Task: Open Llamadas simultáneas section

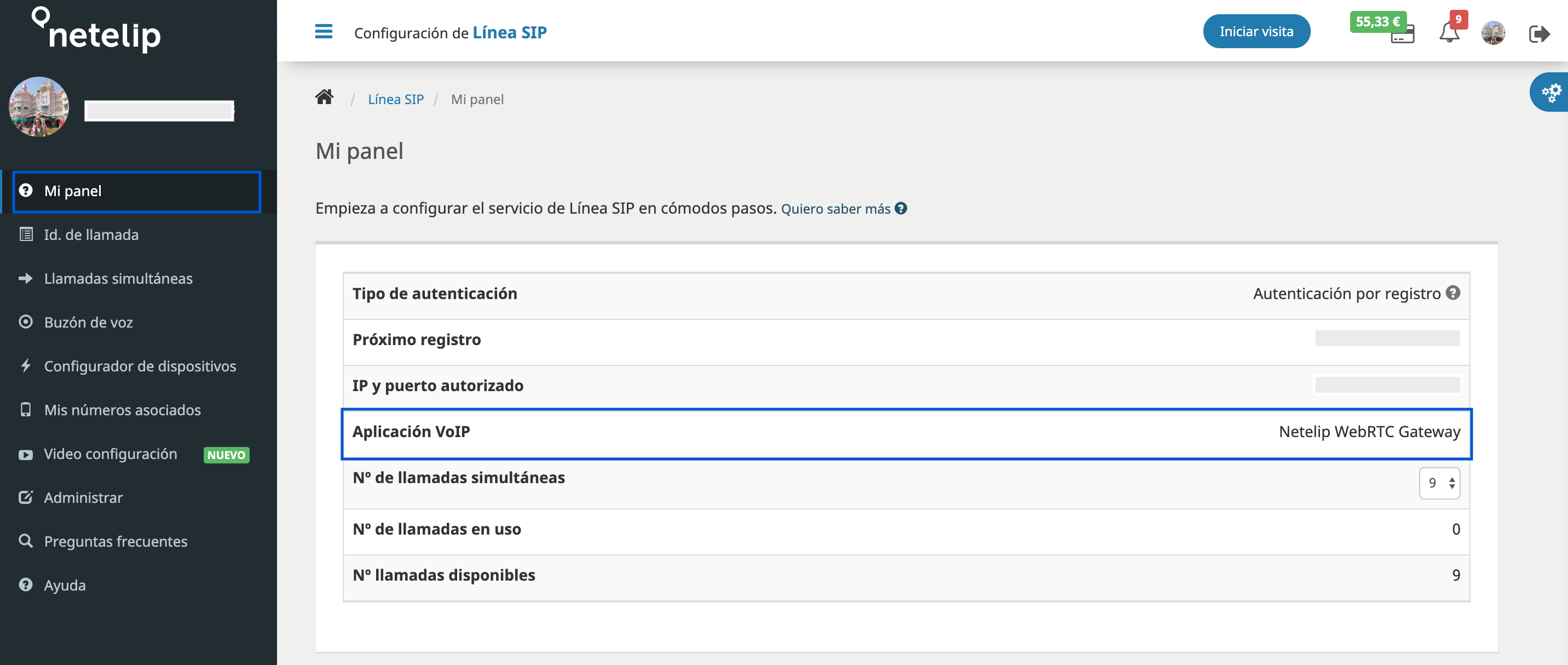Action: tap(118, 278)
